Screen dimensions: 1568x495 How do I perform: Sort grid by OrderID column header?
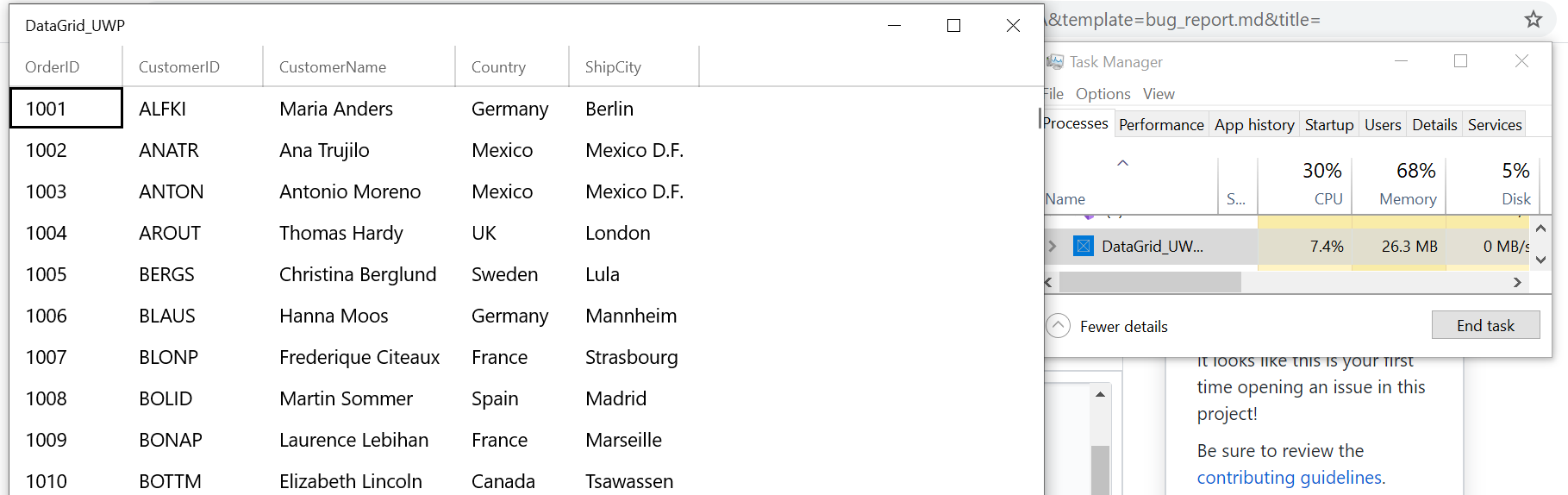click(66, 66)
